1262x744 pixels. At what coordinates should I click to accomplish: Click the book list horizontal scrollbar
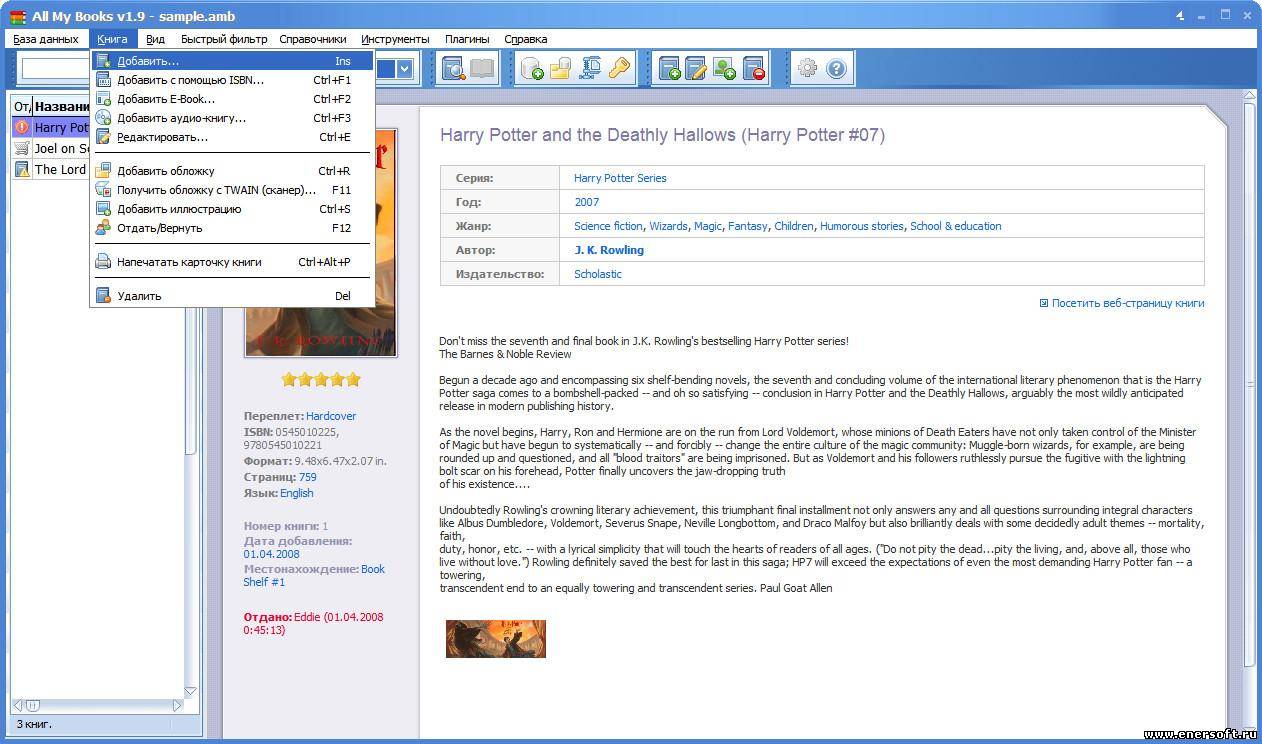pos(97,705)
